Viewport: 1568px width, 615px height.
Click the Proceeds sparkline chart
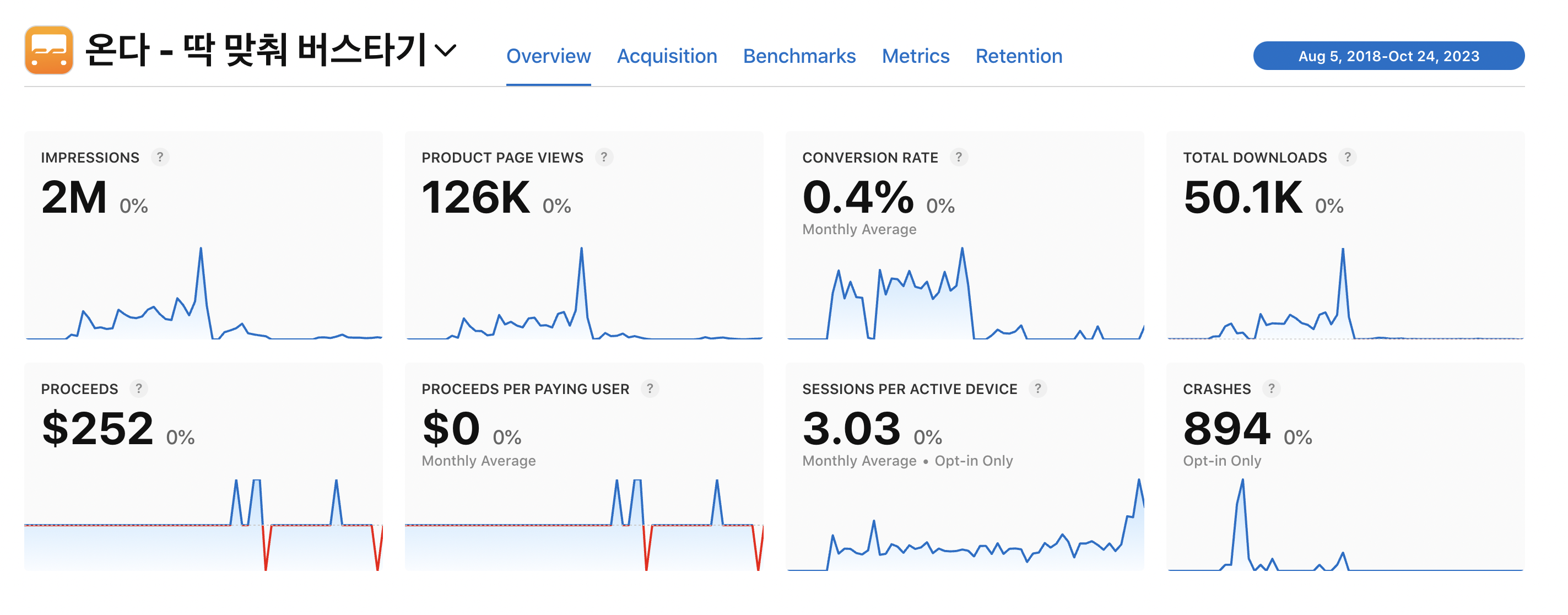pyautogui.click(x=204, y=525)
